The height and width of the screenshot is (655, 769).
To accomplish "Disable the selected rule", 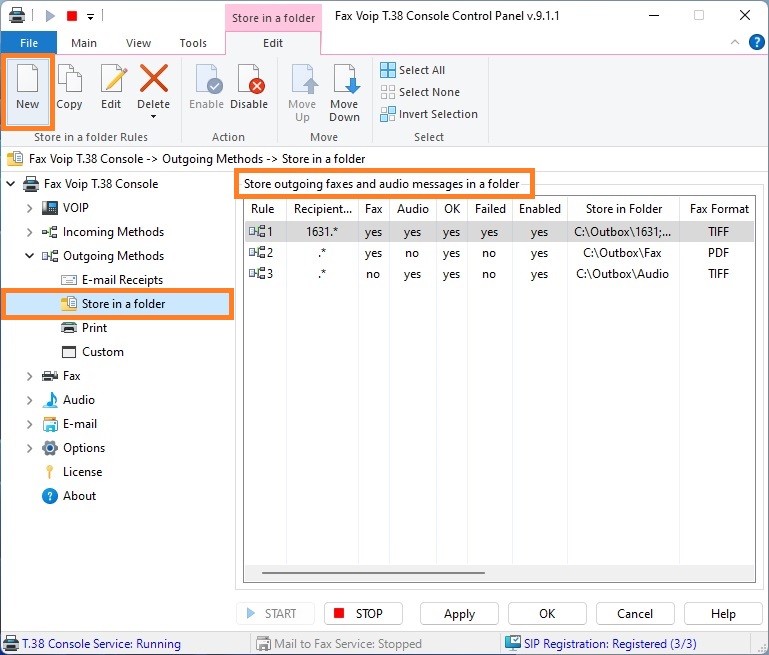I will tap(249, 88).
